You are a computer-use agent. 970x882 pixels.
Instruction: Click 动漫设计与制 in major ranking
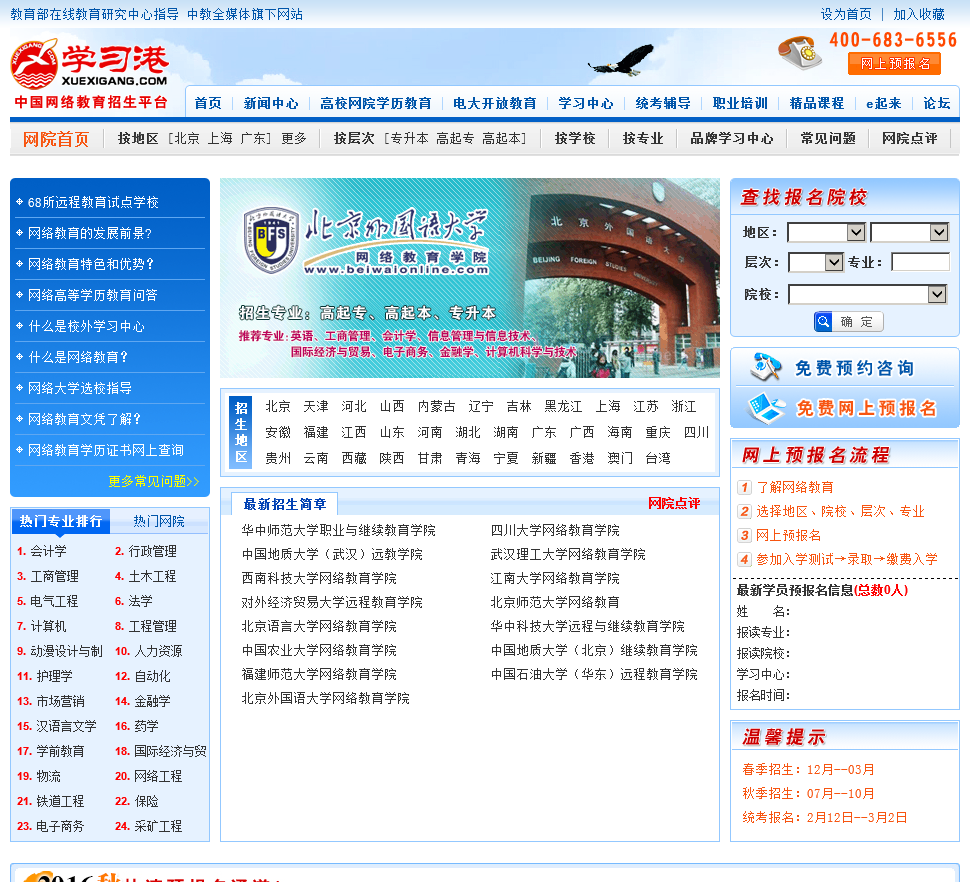click(x=66, y=651)
